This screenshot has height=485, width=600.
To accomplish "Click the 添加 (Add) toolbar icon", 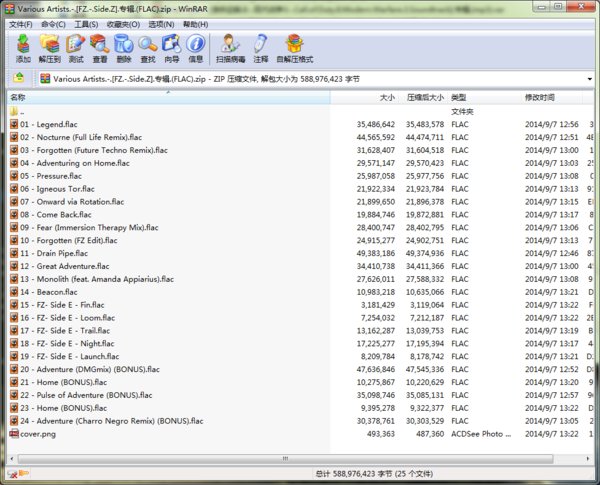I will [x=23, y=47].
